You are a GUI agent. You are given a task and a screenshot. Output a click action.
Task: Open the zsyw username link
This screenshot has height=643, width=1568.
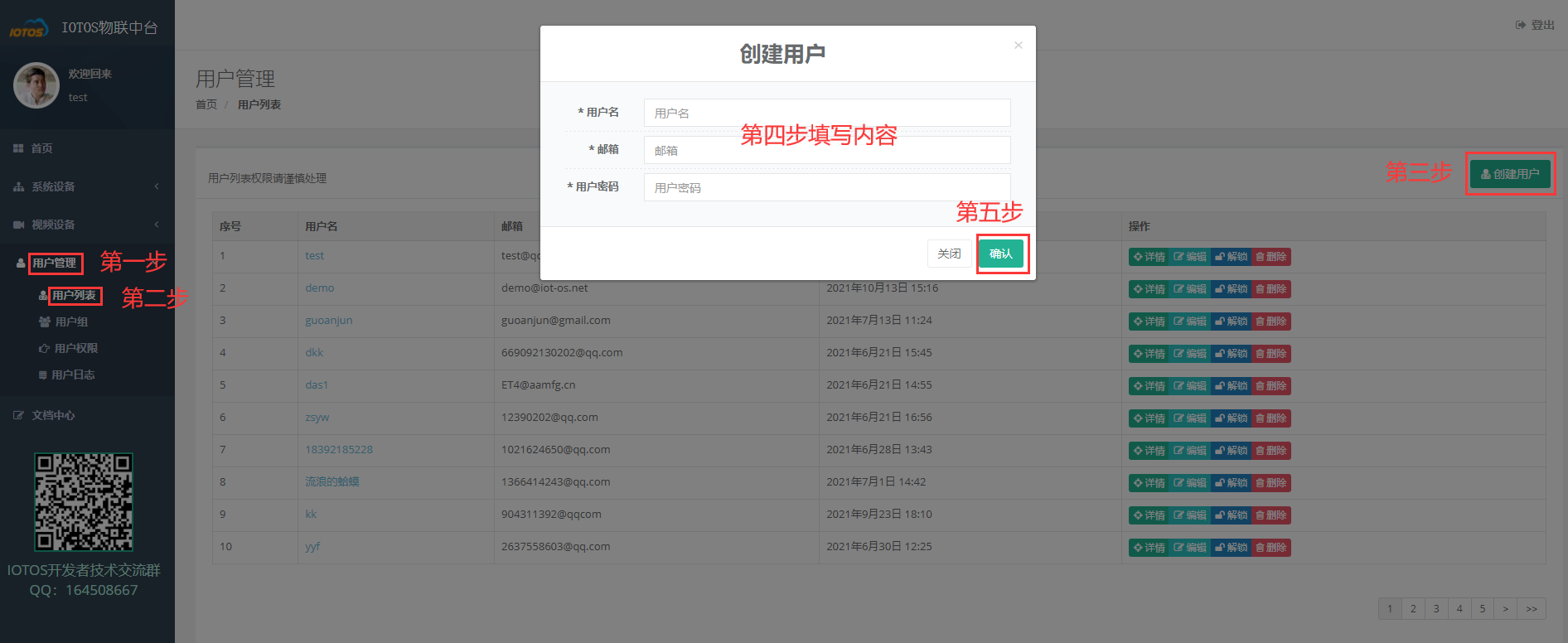click(x=317, y=418)
